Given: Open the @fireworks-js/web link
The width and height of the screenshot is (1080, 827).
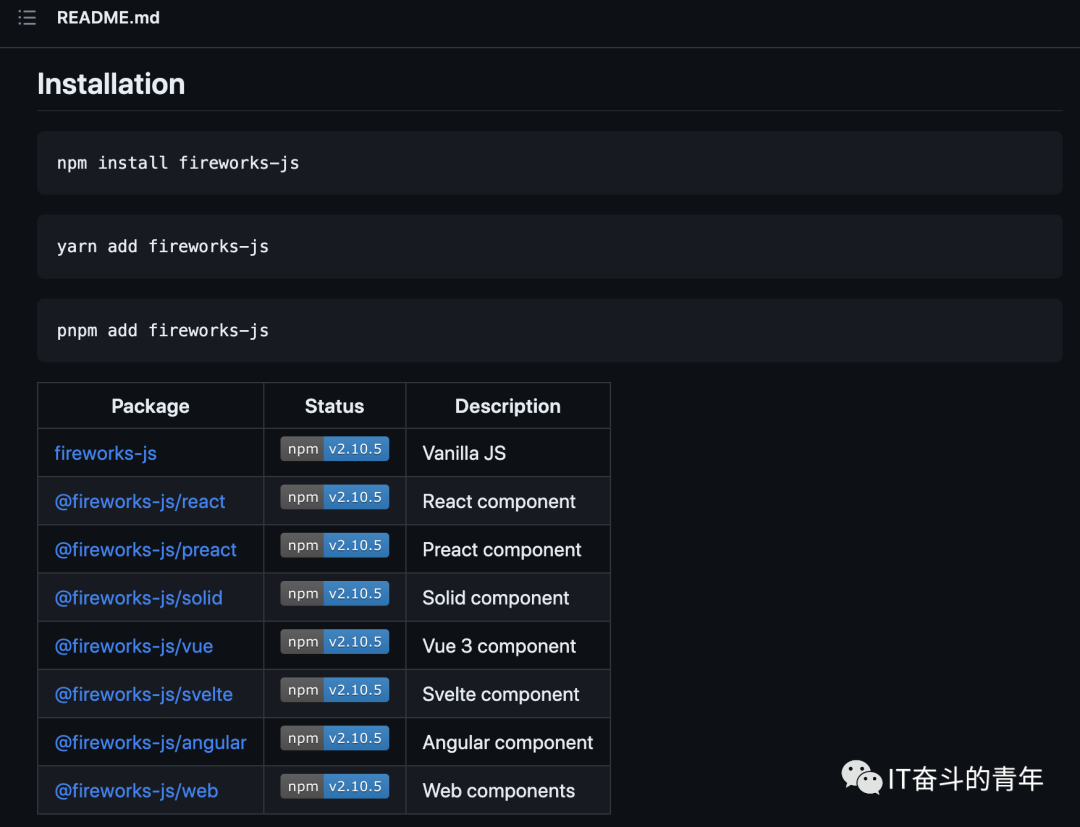Looking at the screenshot, I should 136,790.
